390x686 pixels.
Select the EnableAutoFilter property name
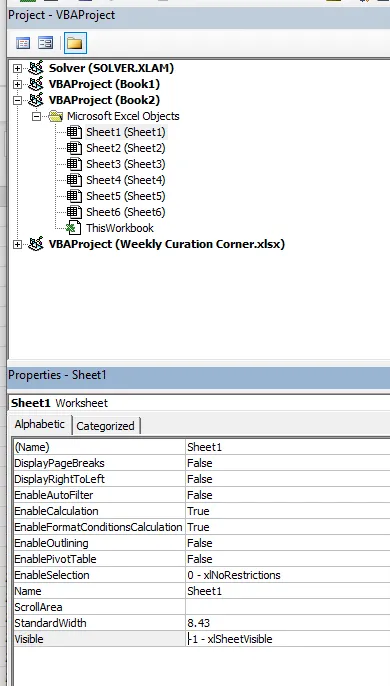click(x=99, y=495)
